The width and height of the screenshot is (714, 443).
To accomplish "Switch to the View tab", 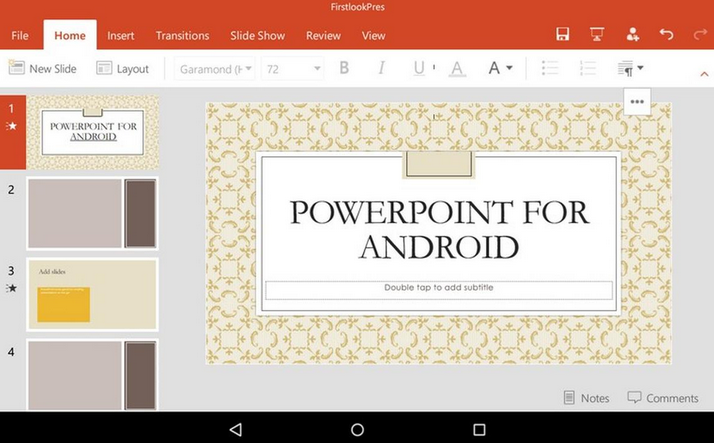I will click(x=373, y=36).
